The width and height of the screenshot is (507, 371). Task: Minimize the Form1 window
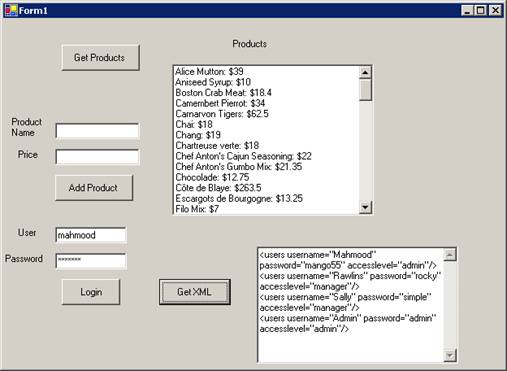click(x=467, y=11)
